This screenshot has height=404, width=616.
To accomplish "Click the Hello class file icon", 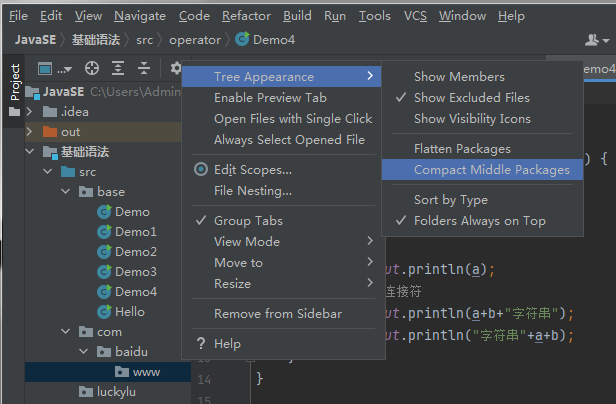I will click(x=103, y=311).
